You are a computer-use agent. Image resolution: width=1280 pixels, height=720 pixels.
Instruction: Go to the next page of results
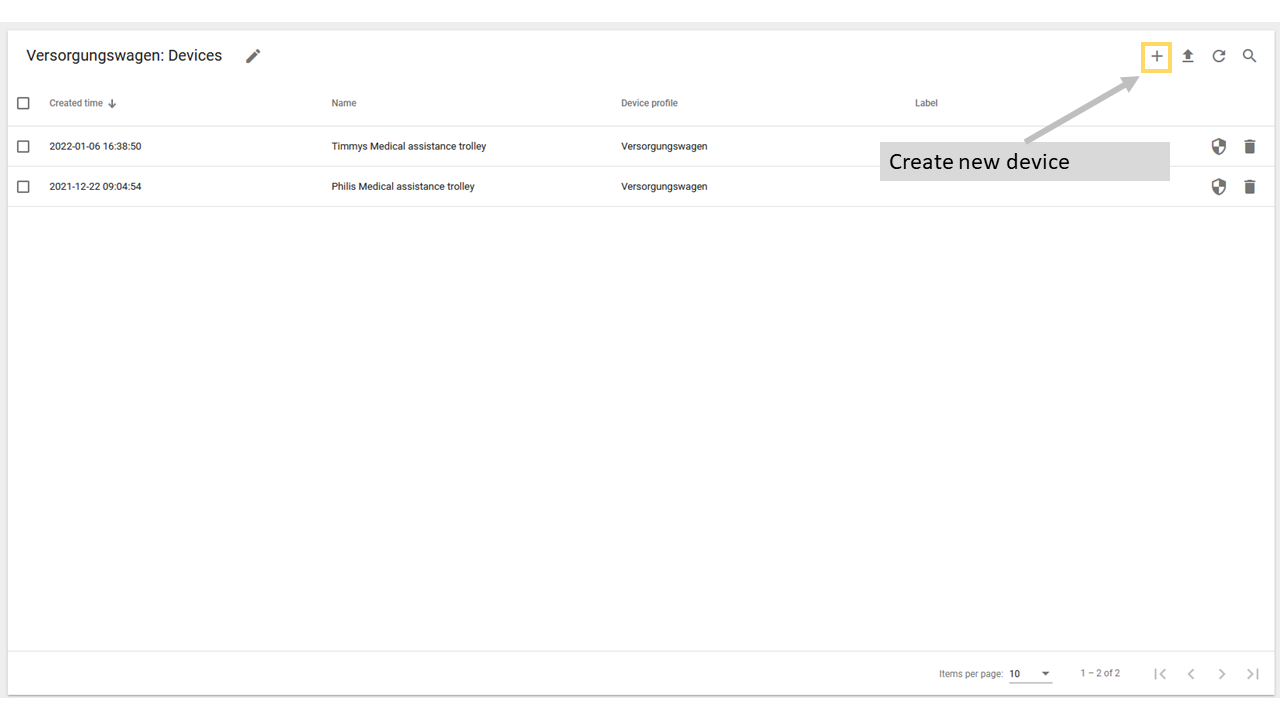[1222, 674]
